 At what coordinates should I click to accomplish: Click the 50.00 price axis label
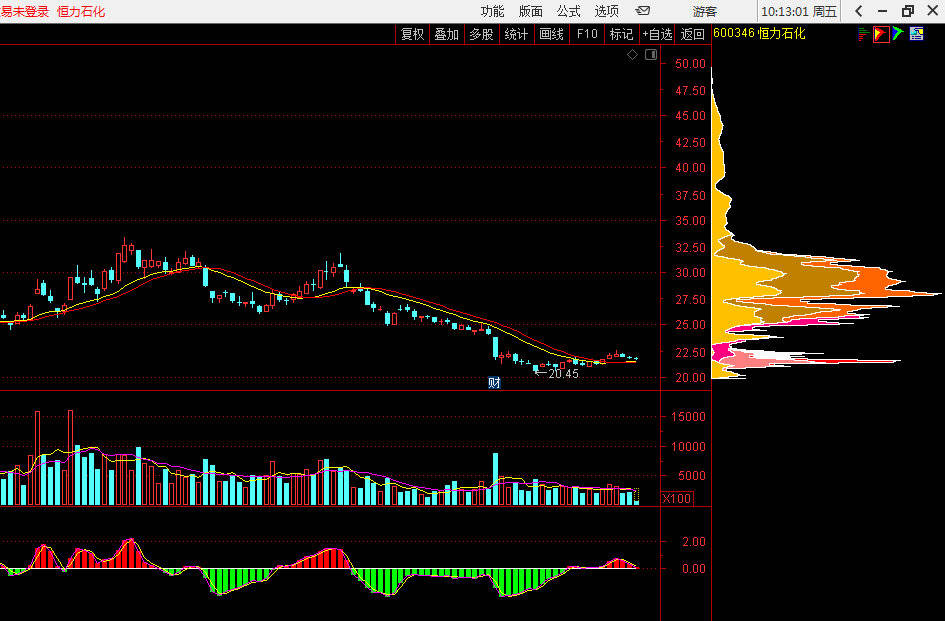(x=690, y=64)
